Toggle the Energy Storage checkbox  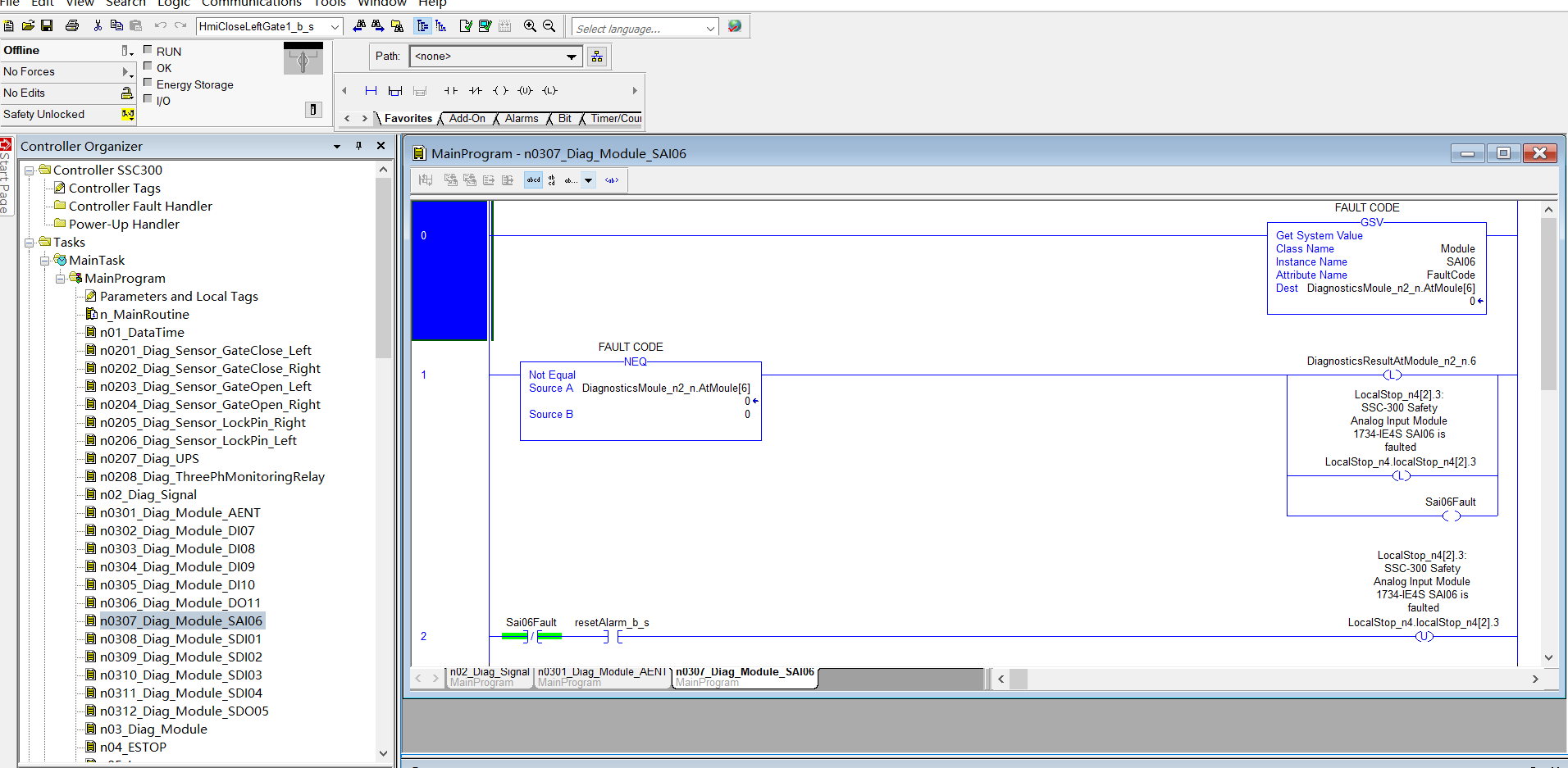coord(148,84)
